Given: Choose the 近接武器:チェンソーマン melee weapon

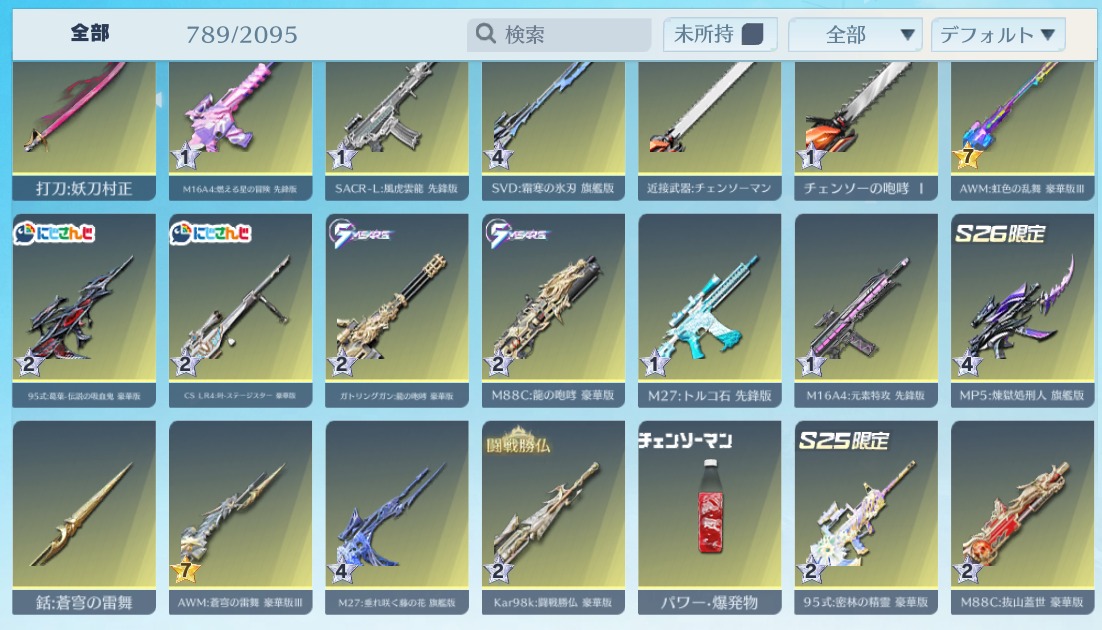Looking at the screenshot, I should point(709,131).
